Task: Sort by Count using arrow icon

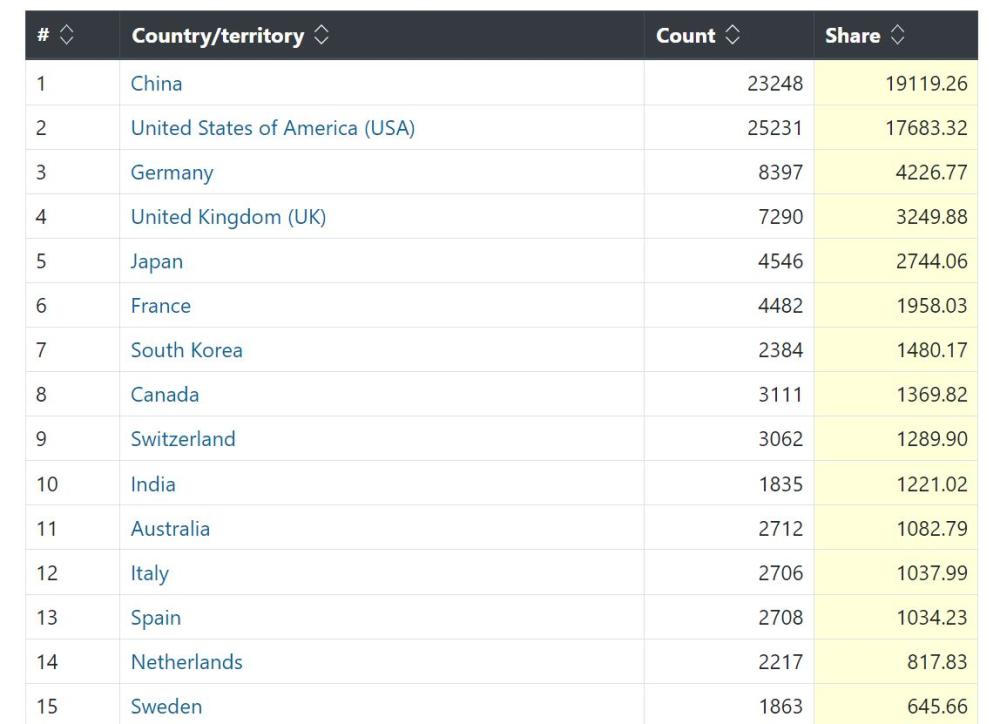Action: point(733,35)
